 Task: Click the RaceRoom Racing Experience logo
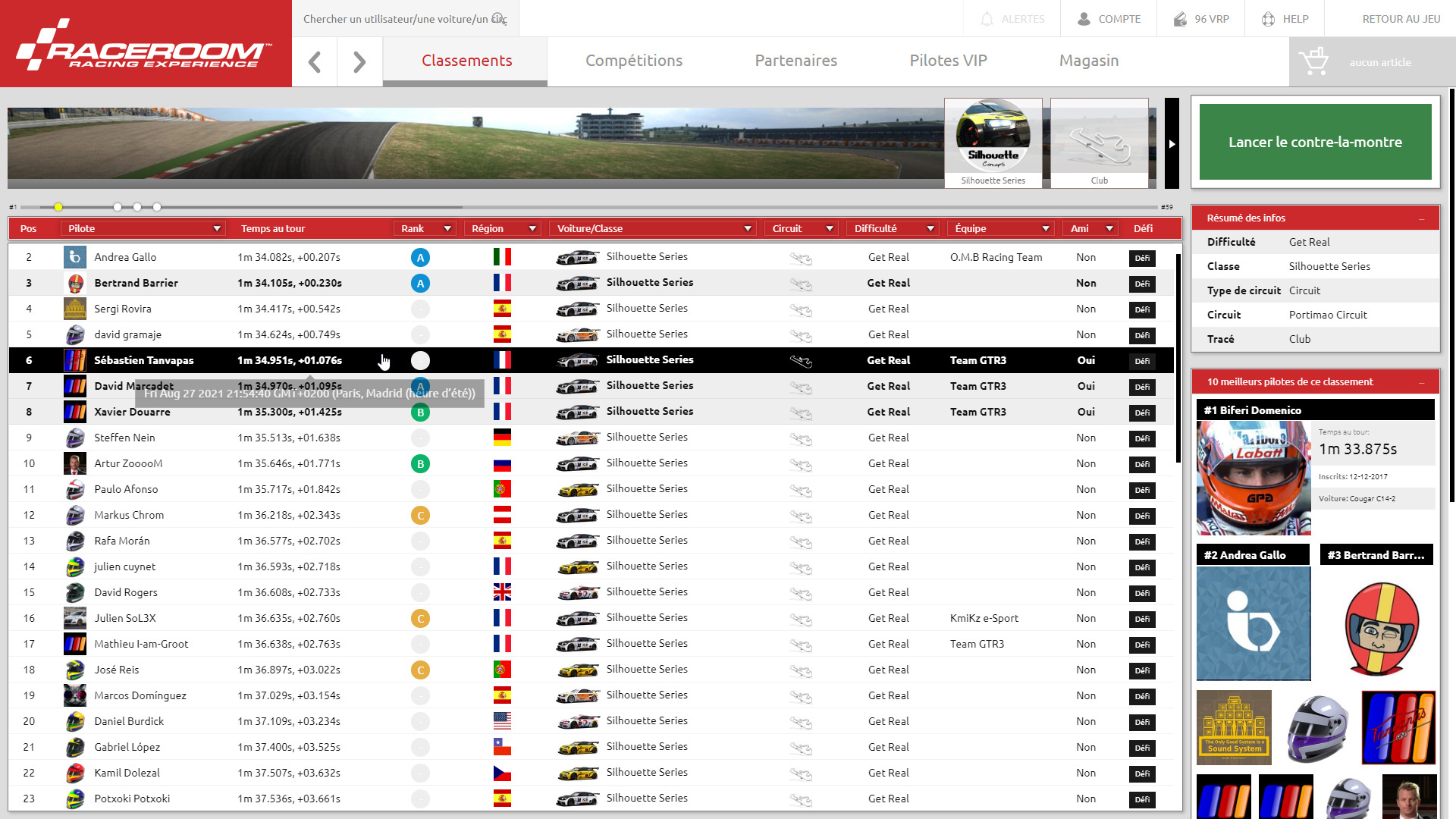click(x=146, y=43)
